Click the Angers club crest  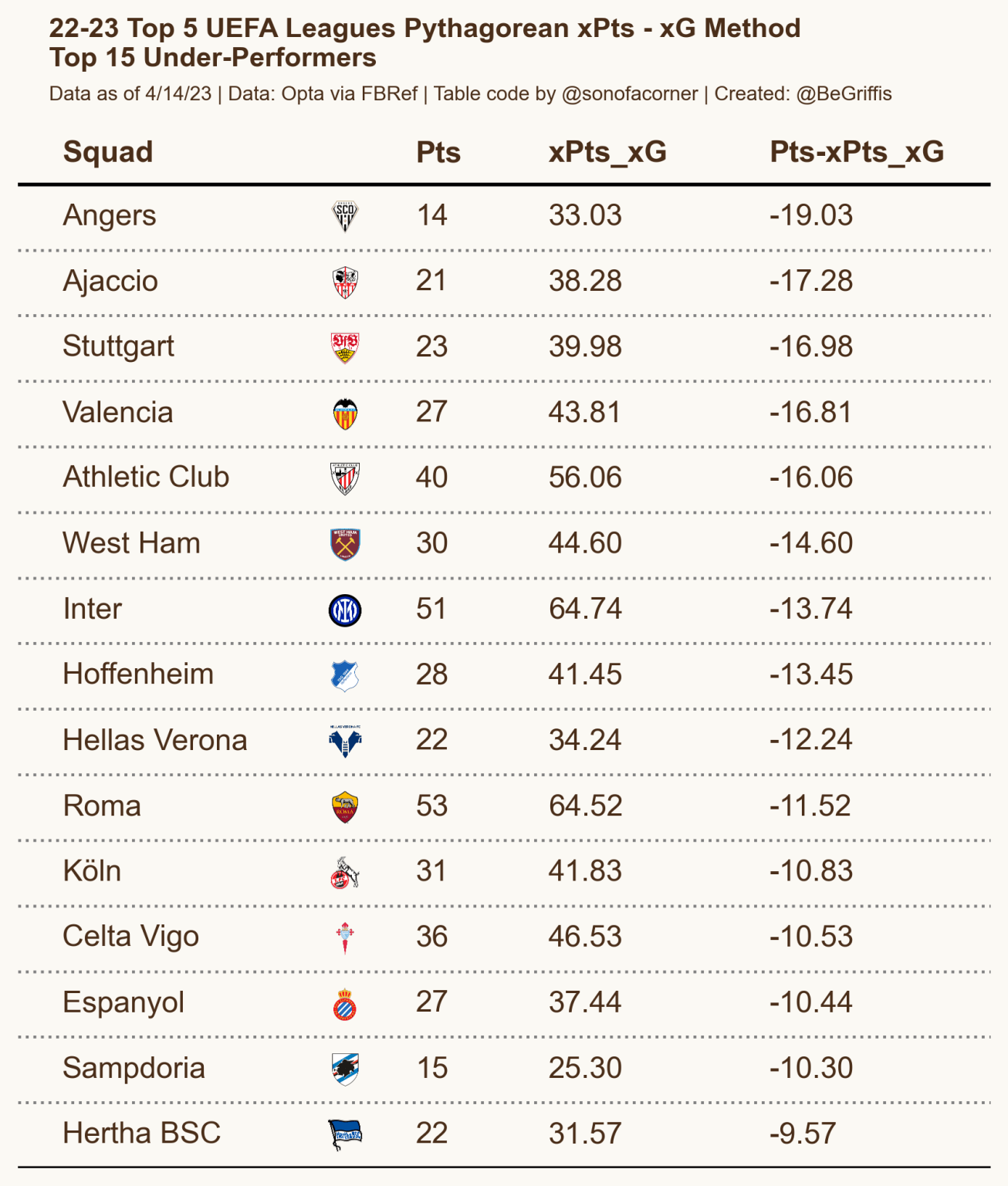pyautogui.click(x=345, y=216)
